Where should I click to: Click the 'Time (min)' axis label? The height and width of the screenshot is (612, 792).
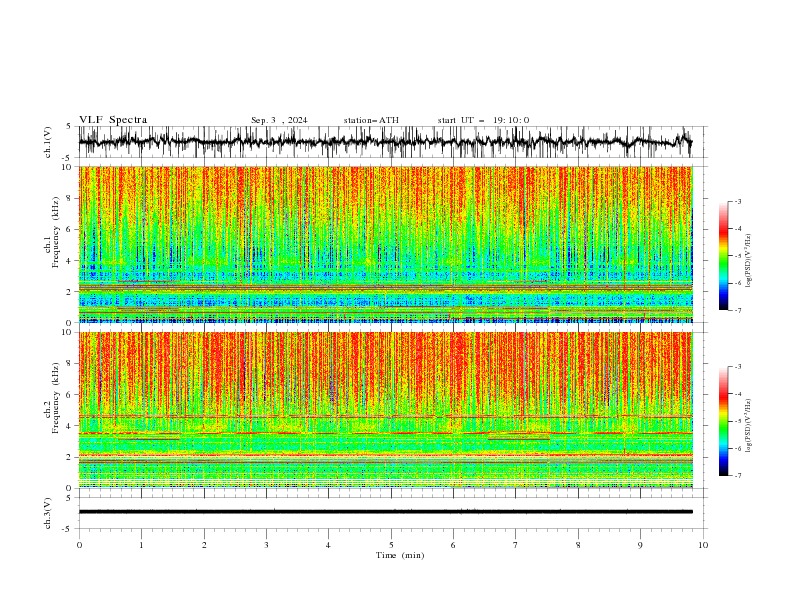(x=400, y=555)
